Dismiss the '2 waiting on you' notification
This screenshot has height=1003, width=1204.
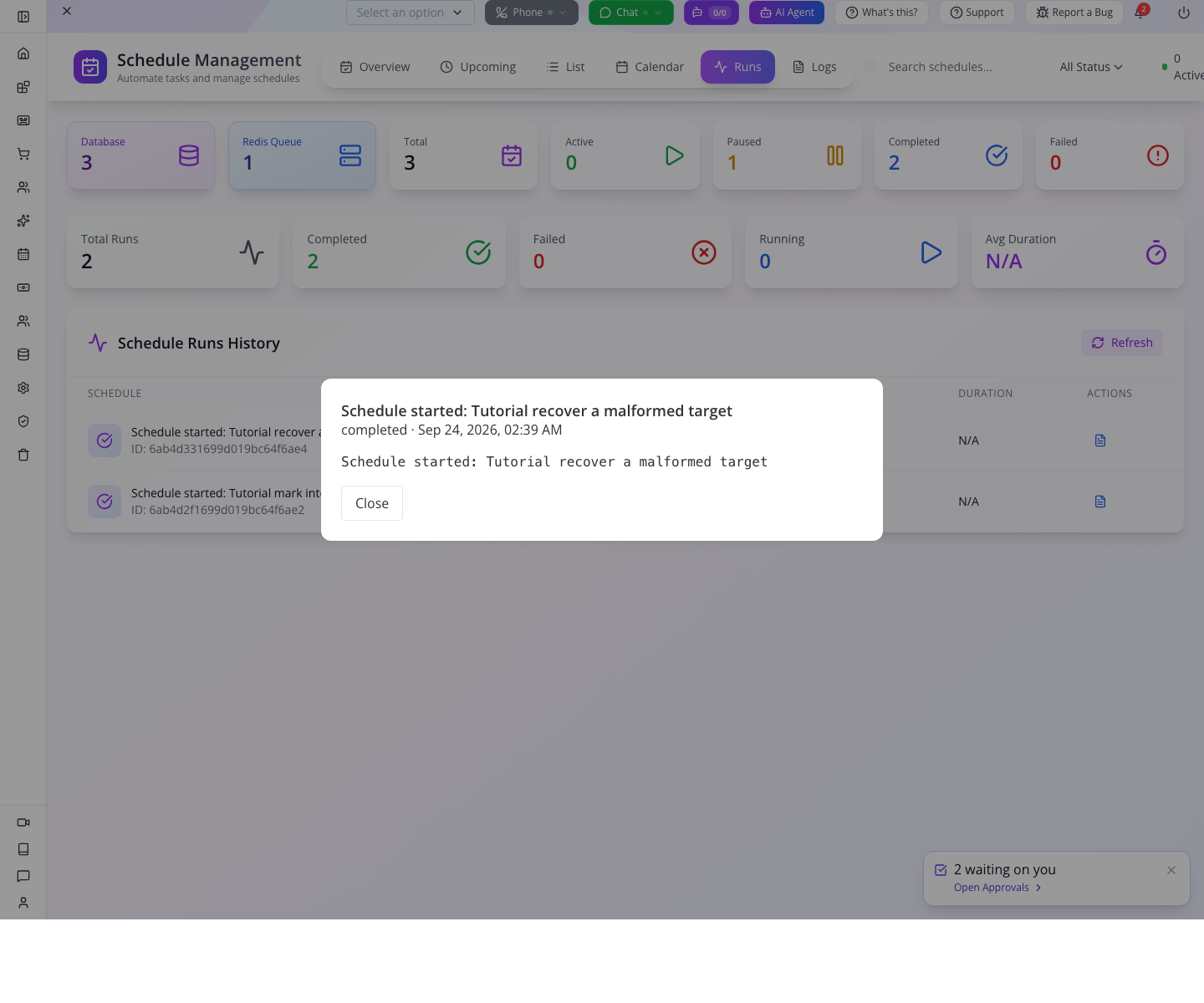(x=1171, y=870)
